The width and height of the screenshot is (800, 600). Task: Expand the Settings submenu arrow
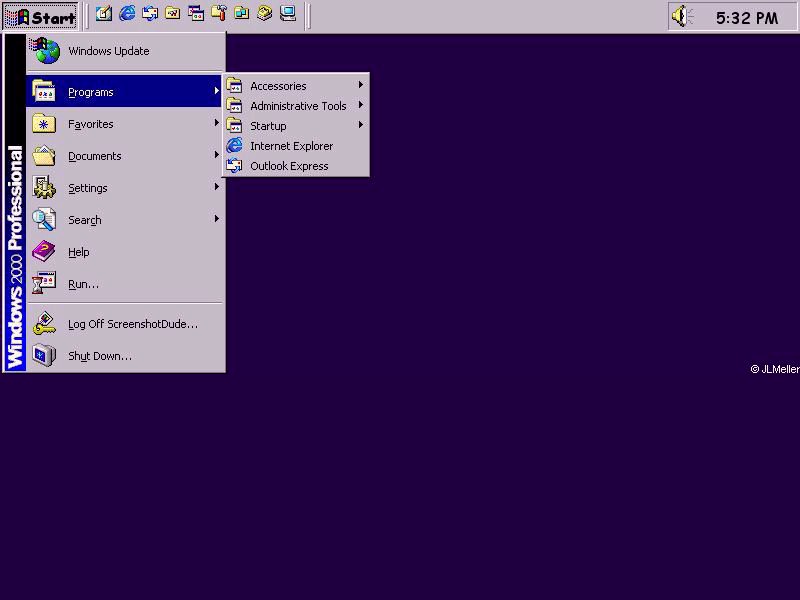click(216, 187)
